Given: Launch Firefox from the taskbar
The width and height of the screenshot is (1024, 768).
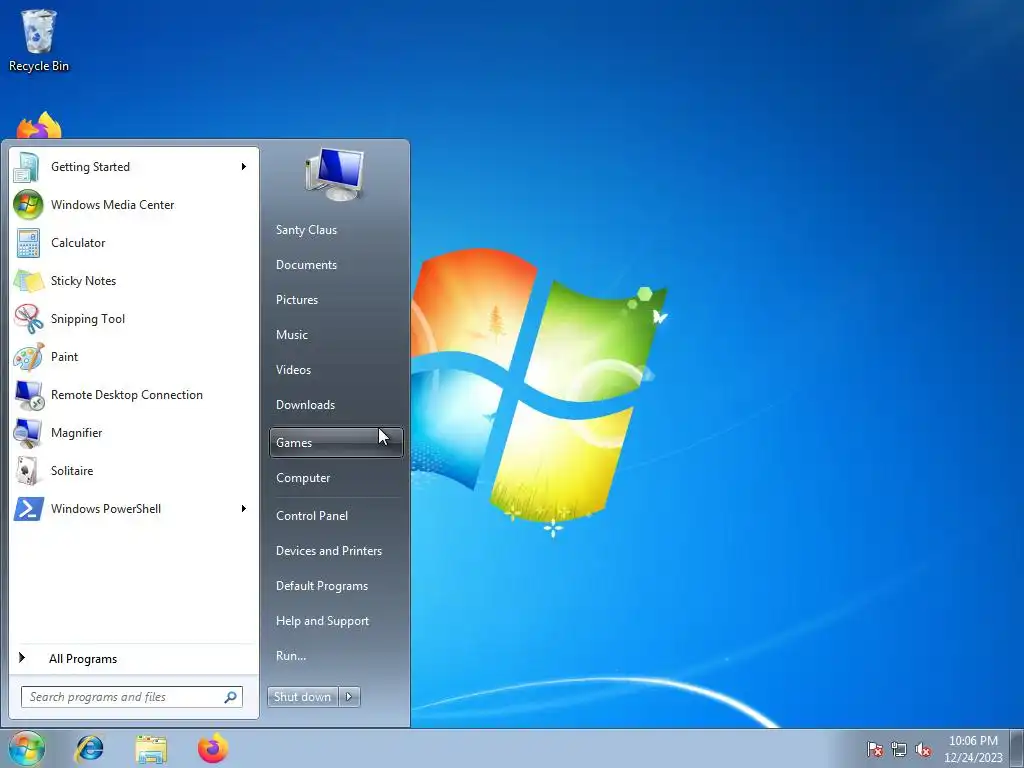Looking at the screenshot, I should click(x=213, y=748).
